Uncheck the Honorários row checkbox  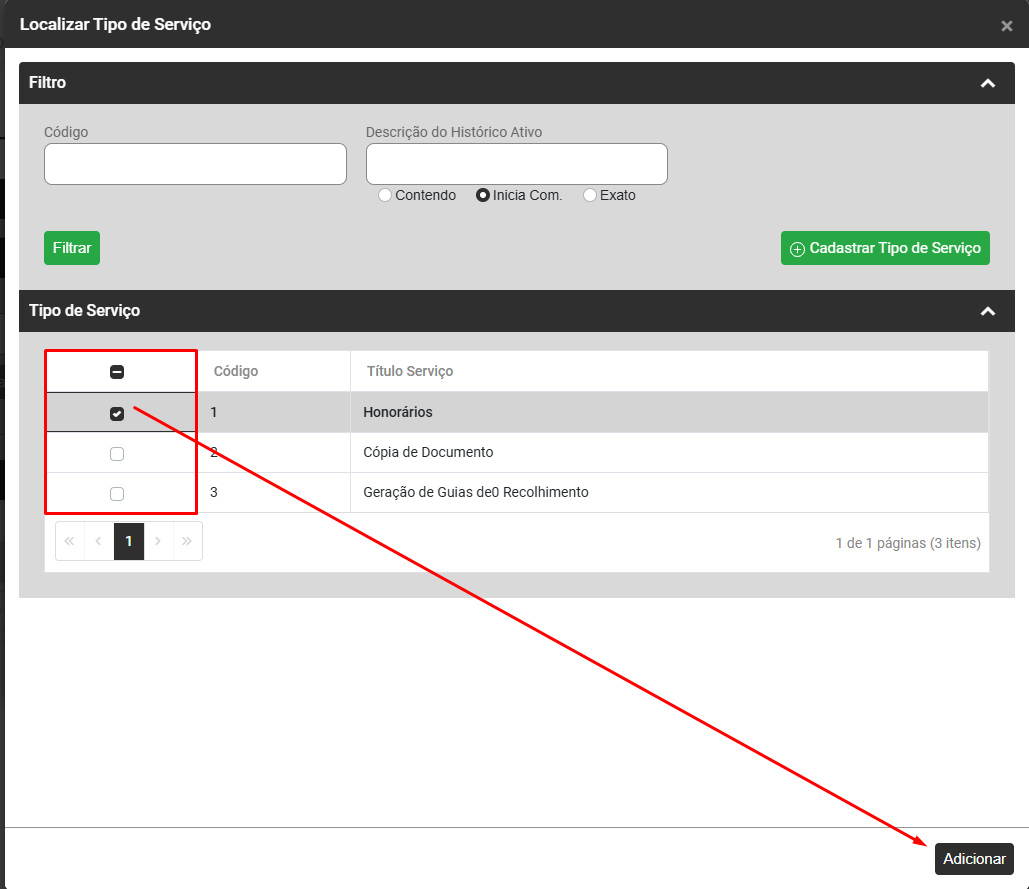[117, 413]
